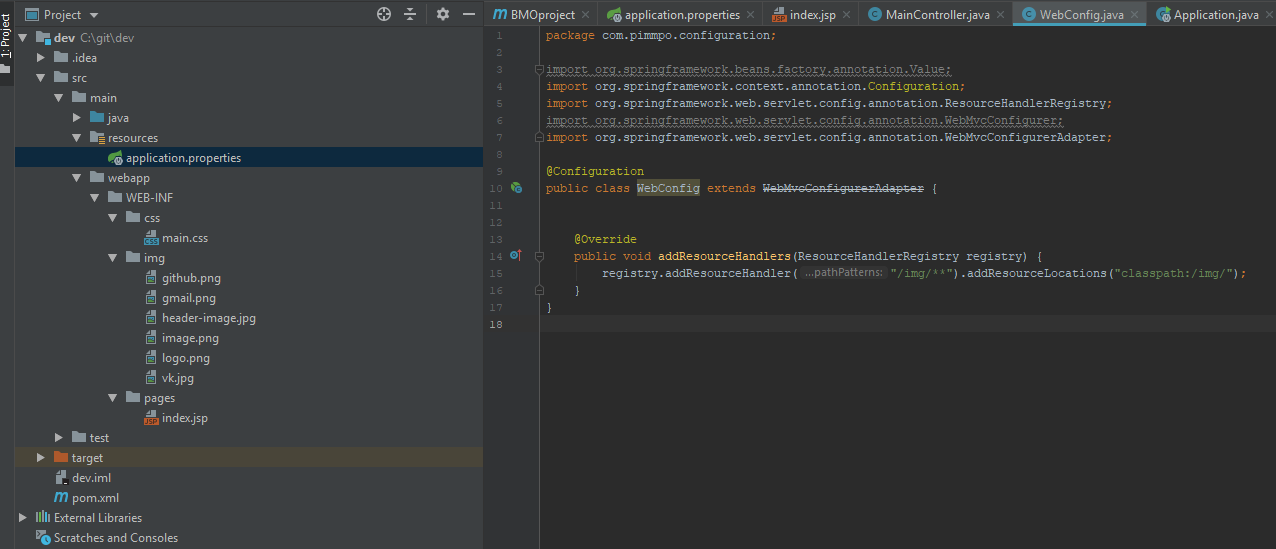
Task: Click override gutter icon at line 14
Action: point(516,256)
